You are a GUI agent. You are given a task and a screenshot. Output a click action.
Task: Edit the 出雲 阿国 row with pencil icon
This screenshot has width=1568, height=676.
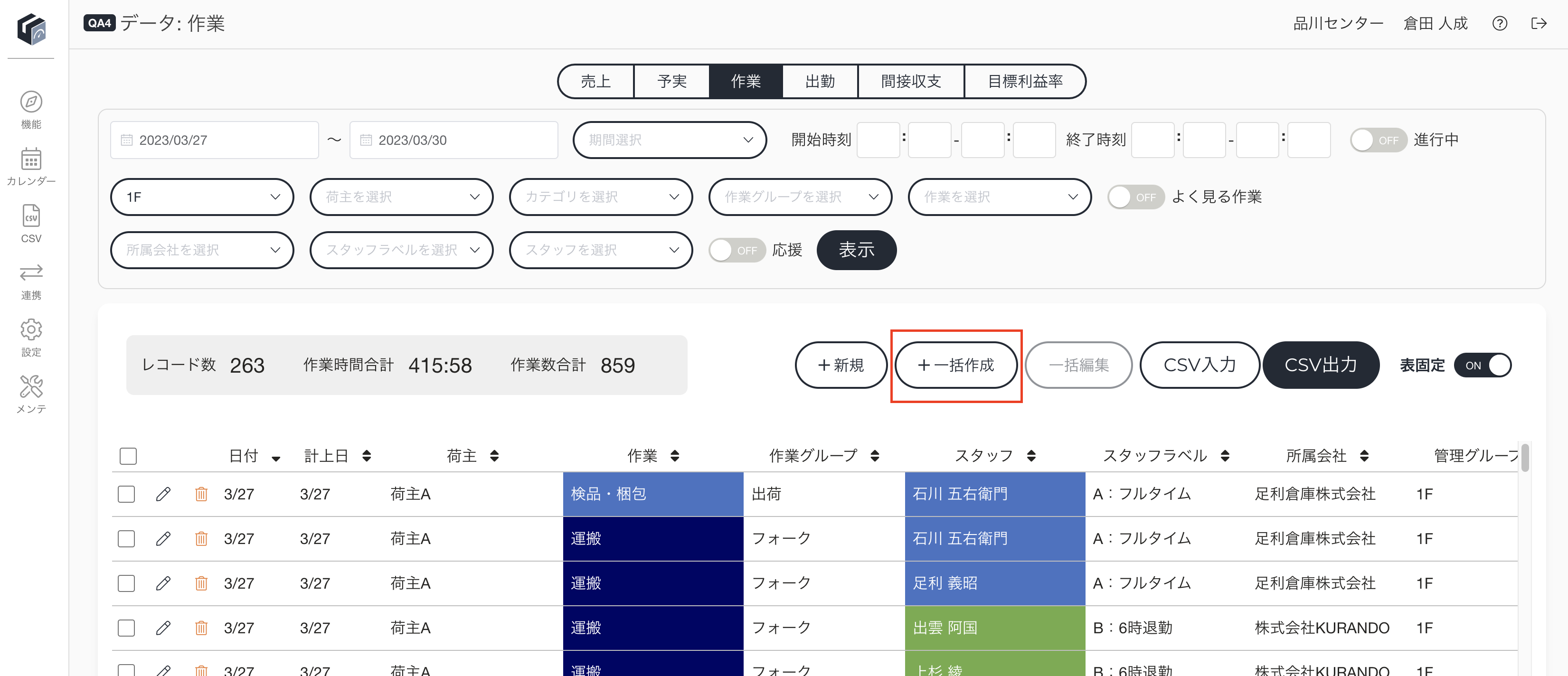(163, 628)
